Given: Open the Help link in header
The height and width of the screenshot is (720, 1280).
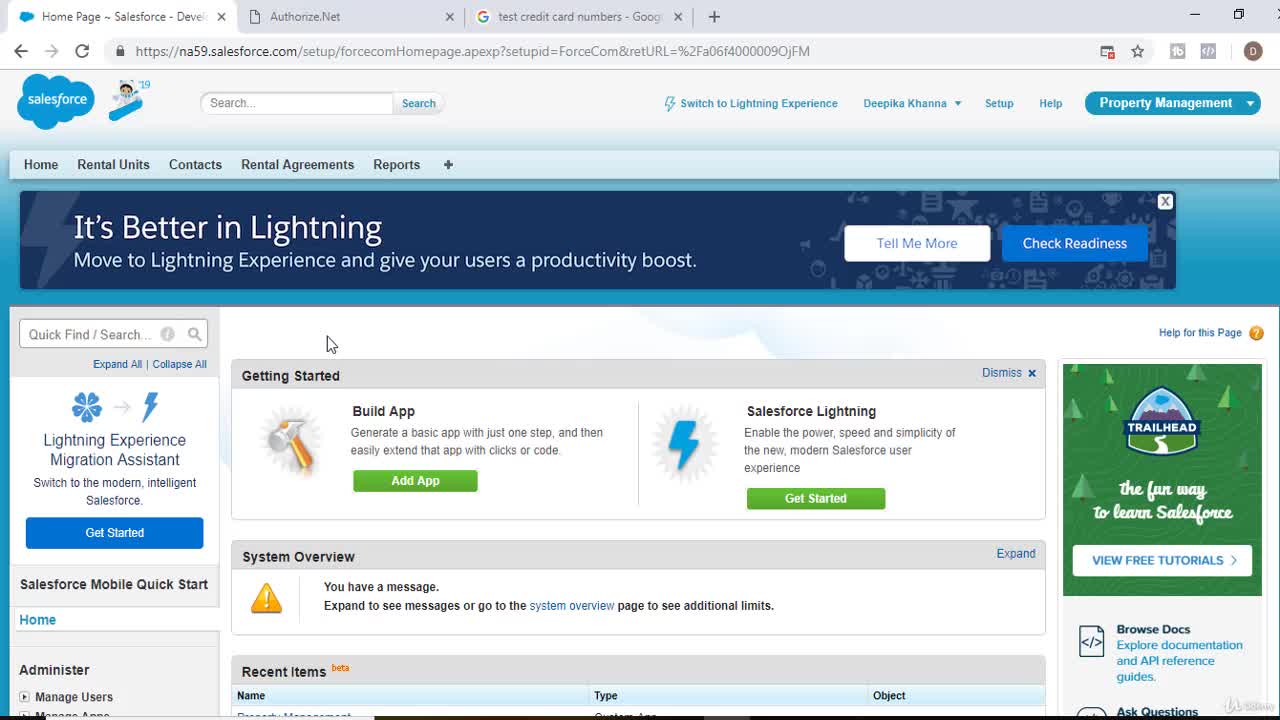Looking at the screenshot, I should point(1050,103).
